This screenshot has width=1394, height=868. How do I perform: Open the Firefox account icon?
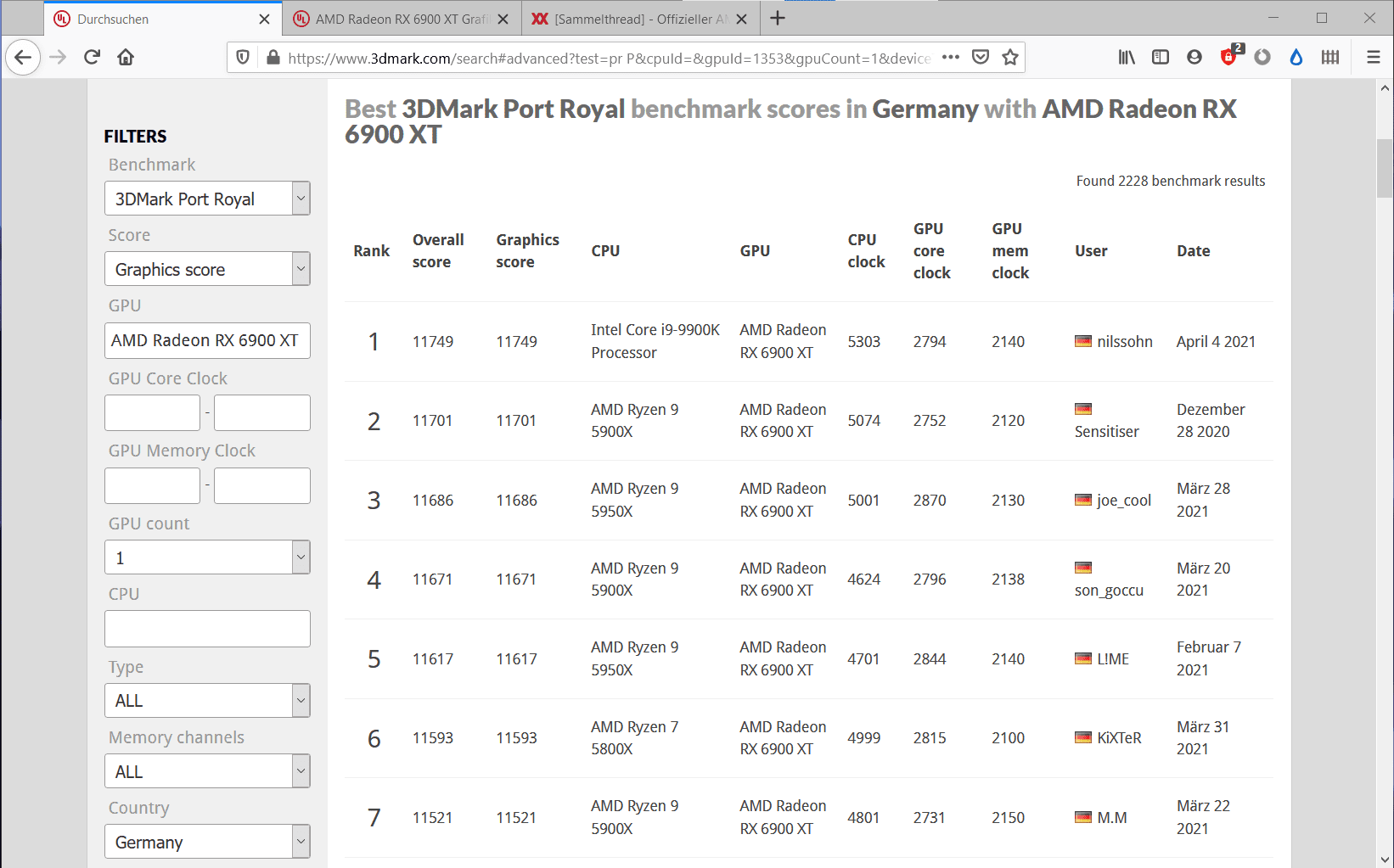[x=1194, y=57]
